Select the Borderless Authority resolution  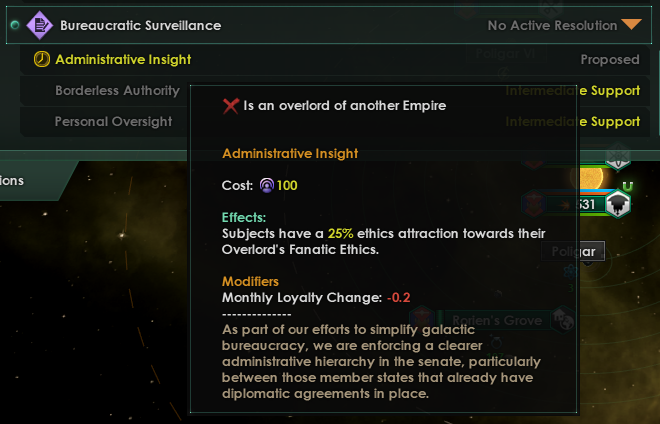[x=117, y=91]
